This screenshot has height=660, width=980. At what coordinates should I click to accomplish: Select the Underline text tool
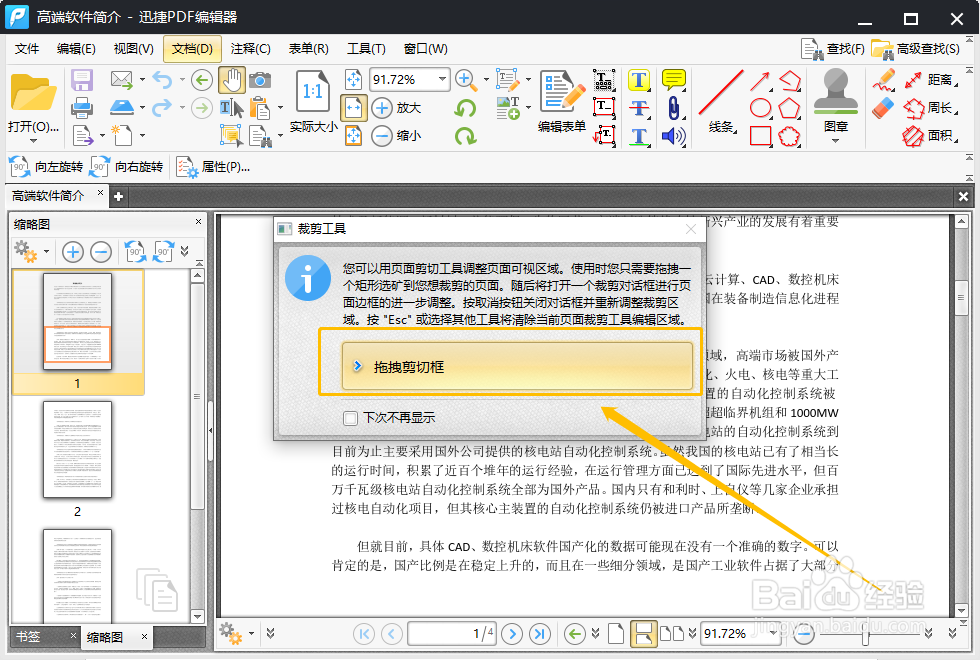639,136
